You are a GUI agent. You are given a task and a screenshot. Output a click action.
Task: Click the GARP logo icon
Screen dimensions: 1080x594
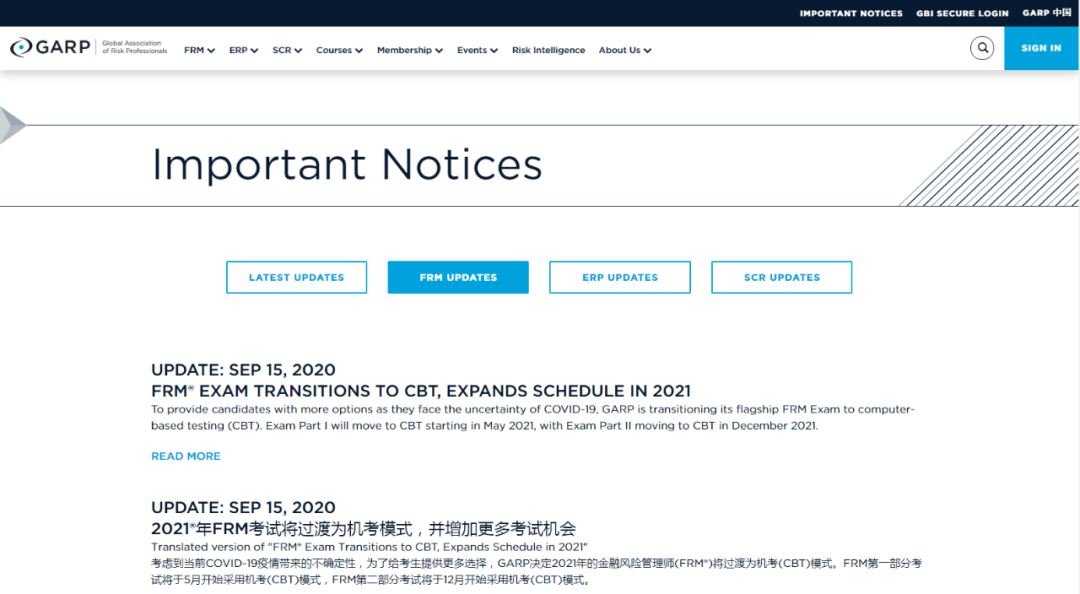coord(21,48)
